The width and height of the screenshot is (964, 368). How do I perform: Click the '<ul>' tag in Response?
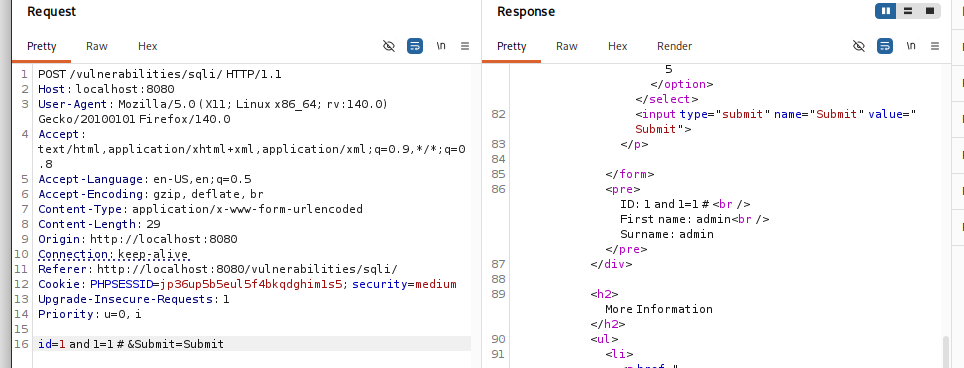[604, 339]
